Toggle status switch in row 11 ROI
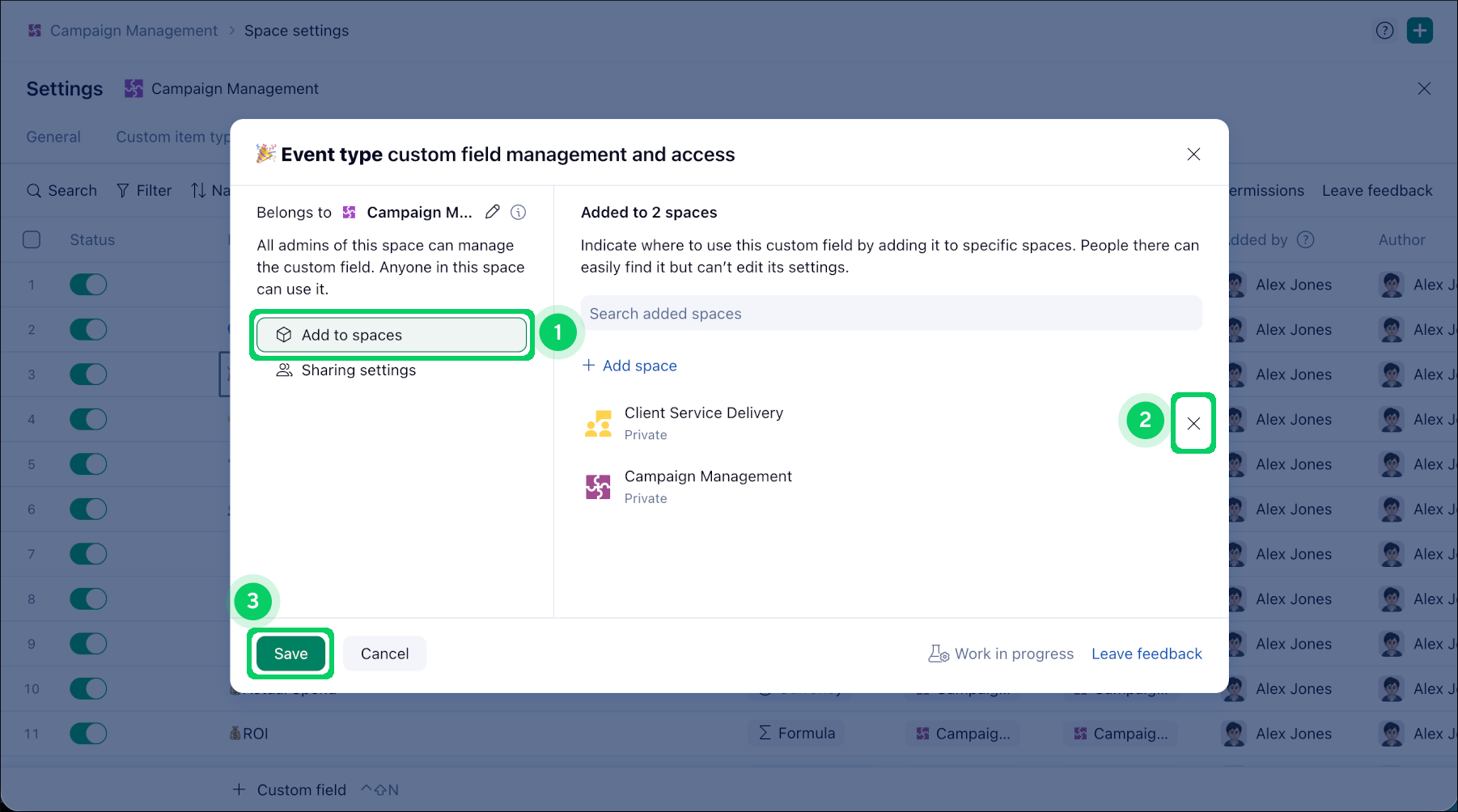Viewport: 1458px width, 812px height. click(x=88, y=734)
